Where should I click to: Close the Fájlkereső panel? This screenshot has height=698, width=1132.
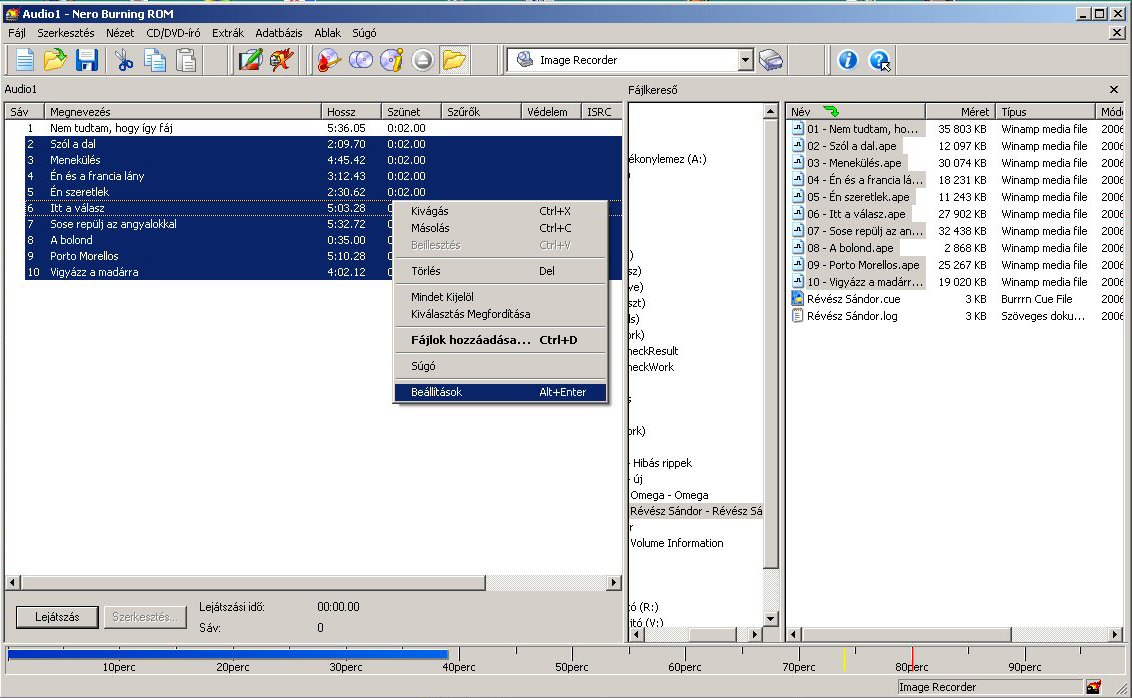point(1114,90)
